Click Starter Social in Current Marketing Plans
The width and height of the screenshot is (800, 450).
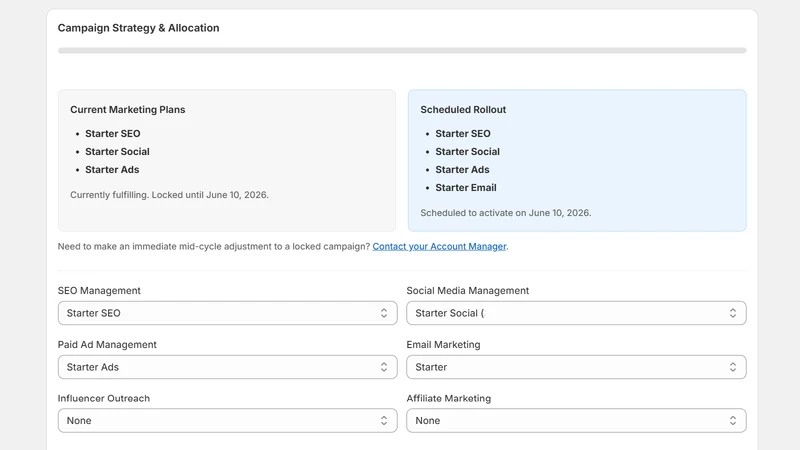click(x=117, y=152)
